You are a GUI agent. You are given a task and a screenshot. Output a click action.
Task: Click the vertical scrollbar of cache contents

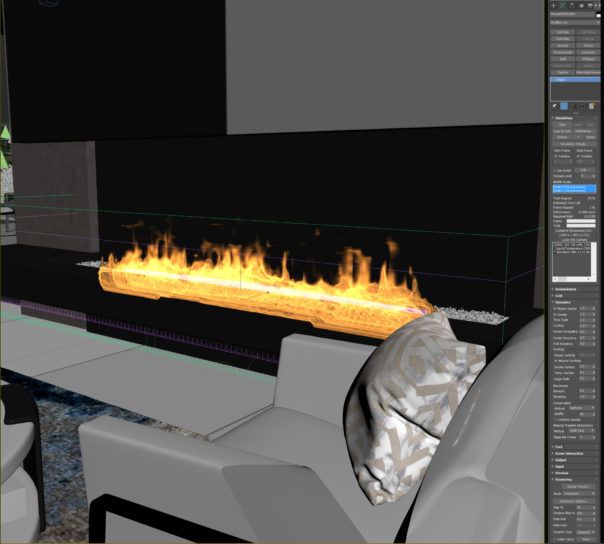(594, 259)
